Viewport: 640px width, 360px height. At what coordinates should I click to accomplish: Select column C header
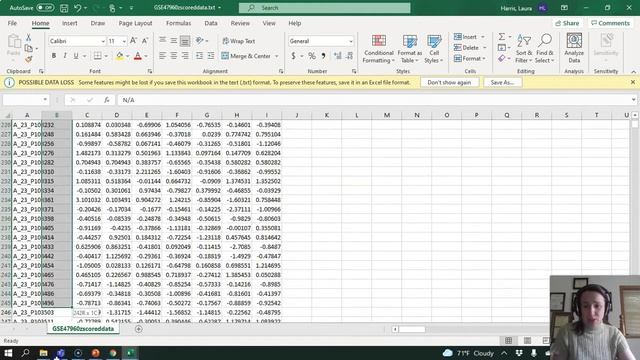87,115
